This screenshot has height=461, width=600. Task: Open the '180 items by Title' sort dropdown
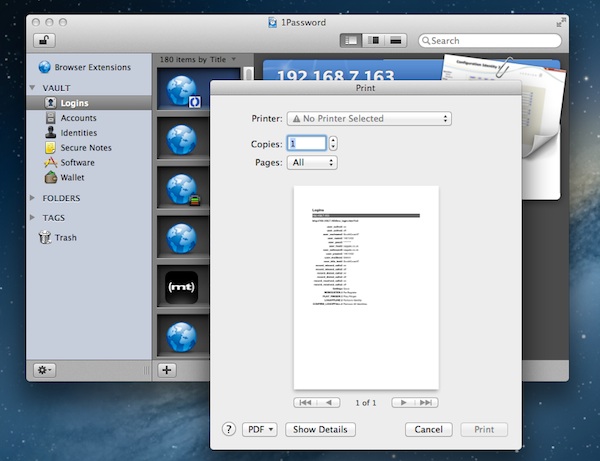tap(197, 60)
